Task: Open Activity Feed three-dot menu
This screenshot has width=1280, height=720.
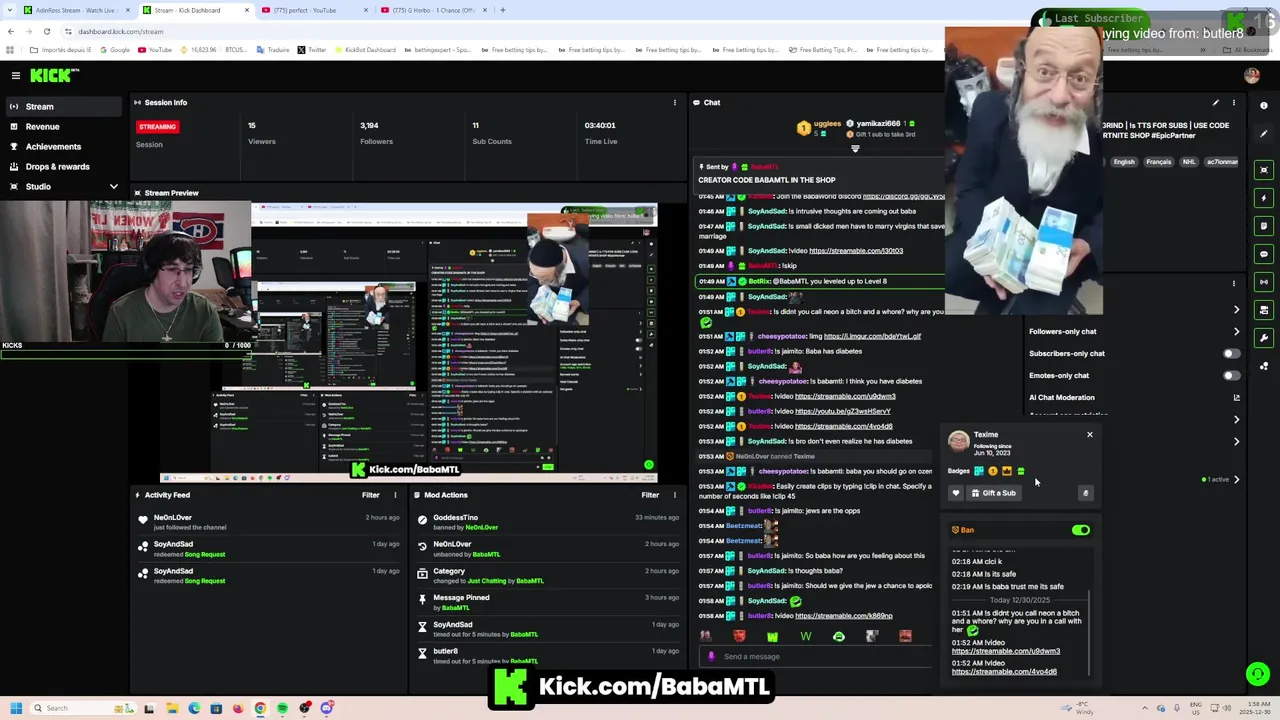Action: pos(395,495)
